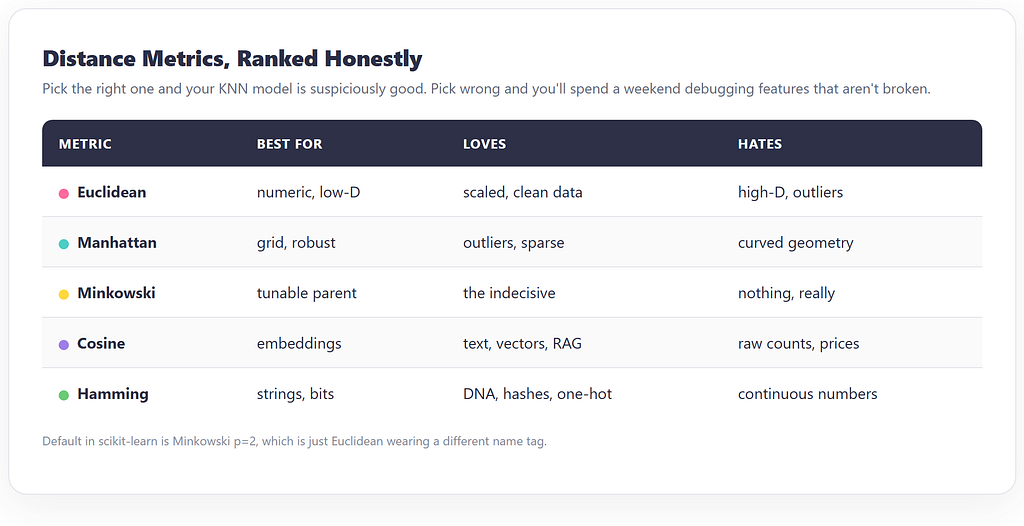Select the Euclidean metric name
The height and width of the screenshot is (526, 1024).
pos(112,192)
